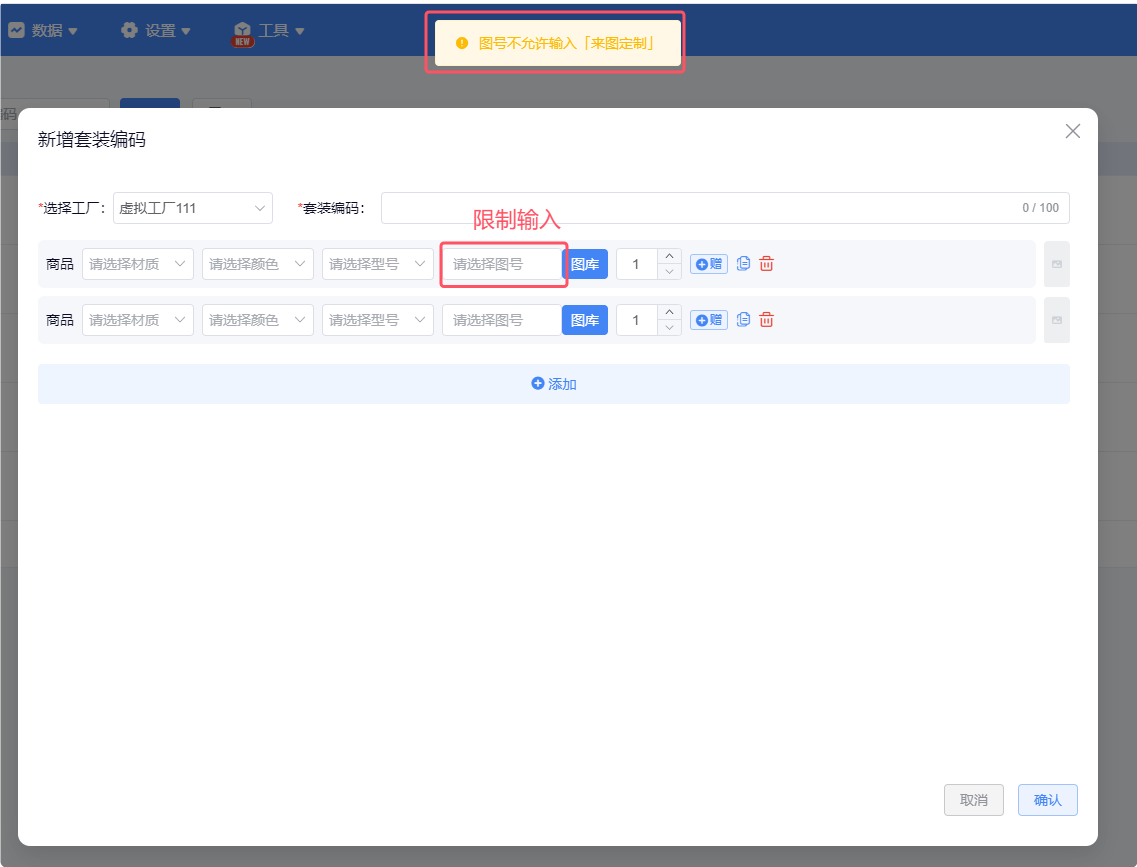Open 请选择颜色 dropdown in second 商品 row
This screenshot has height=867, width=1137.
[257, 320]
